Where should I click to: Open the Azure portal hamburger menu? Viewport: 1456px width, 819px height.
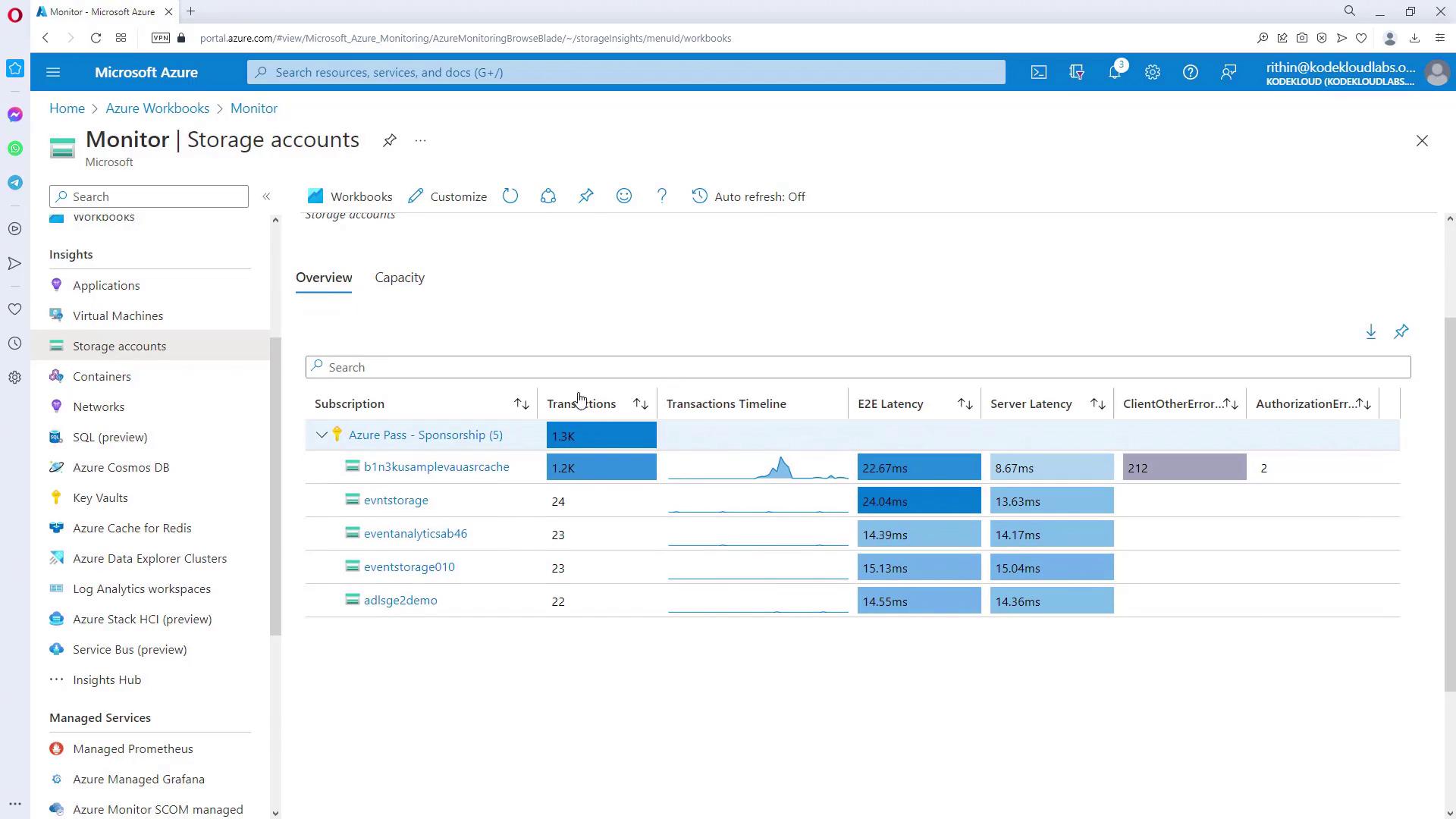click(x=53, y=72)
